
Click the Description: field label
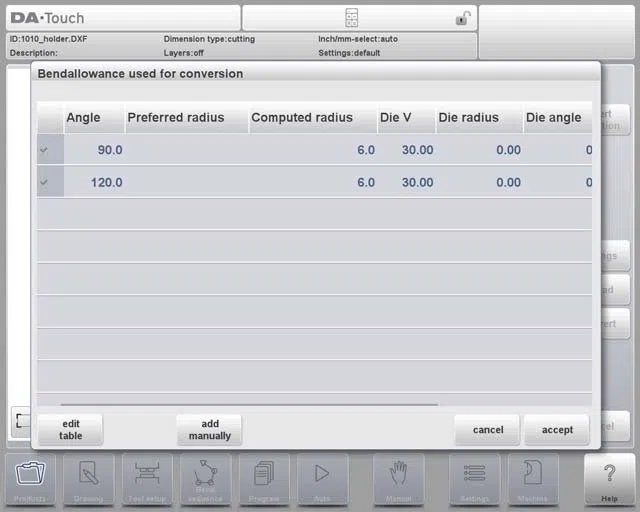tap(33, 53)
